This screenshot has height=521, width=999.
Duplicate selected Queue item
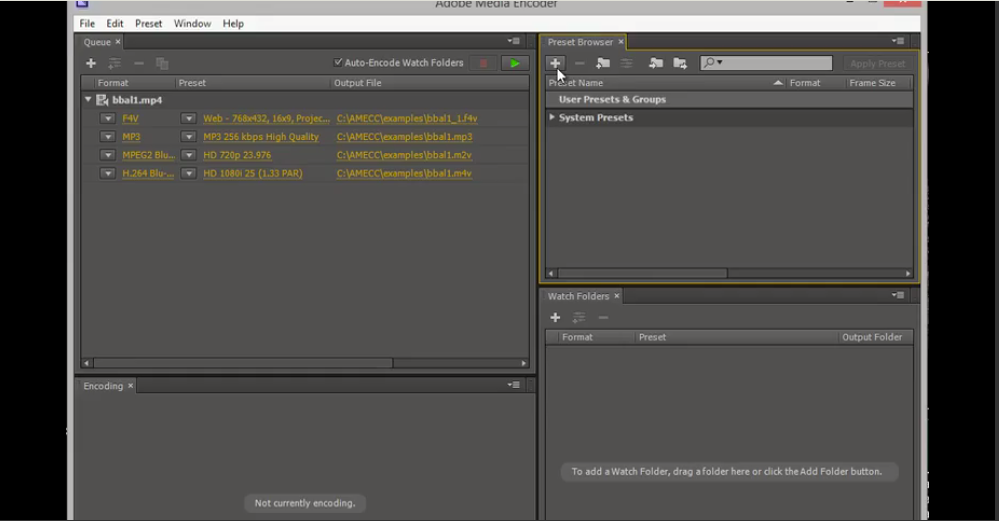[162, 63]
